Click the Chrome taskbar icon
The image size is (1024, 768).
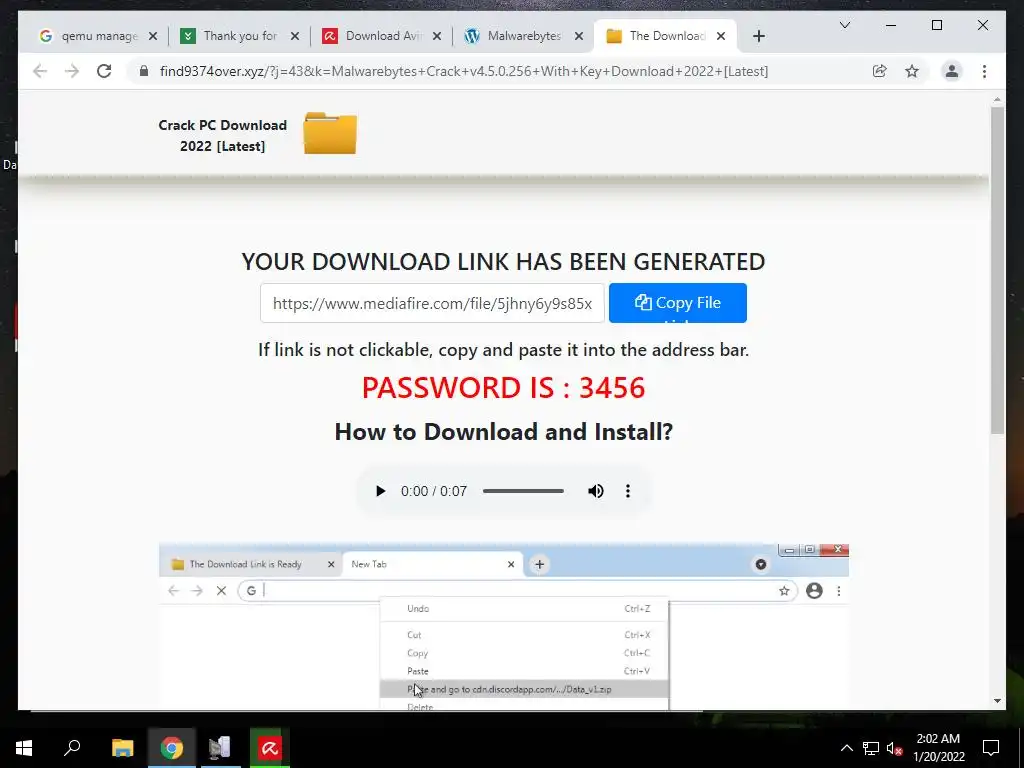click(x=172, y=748)
